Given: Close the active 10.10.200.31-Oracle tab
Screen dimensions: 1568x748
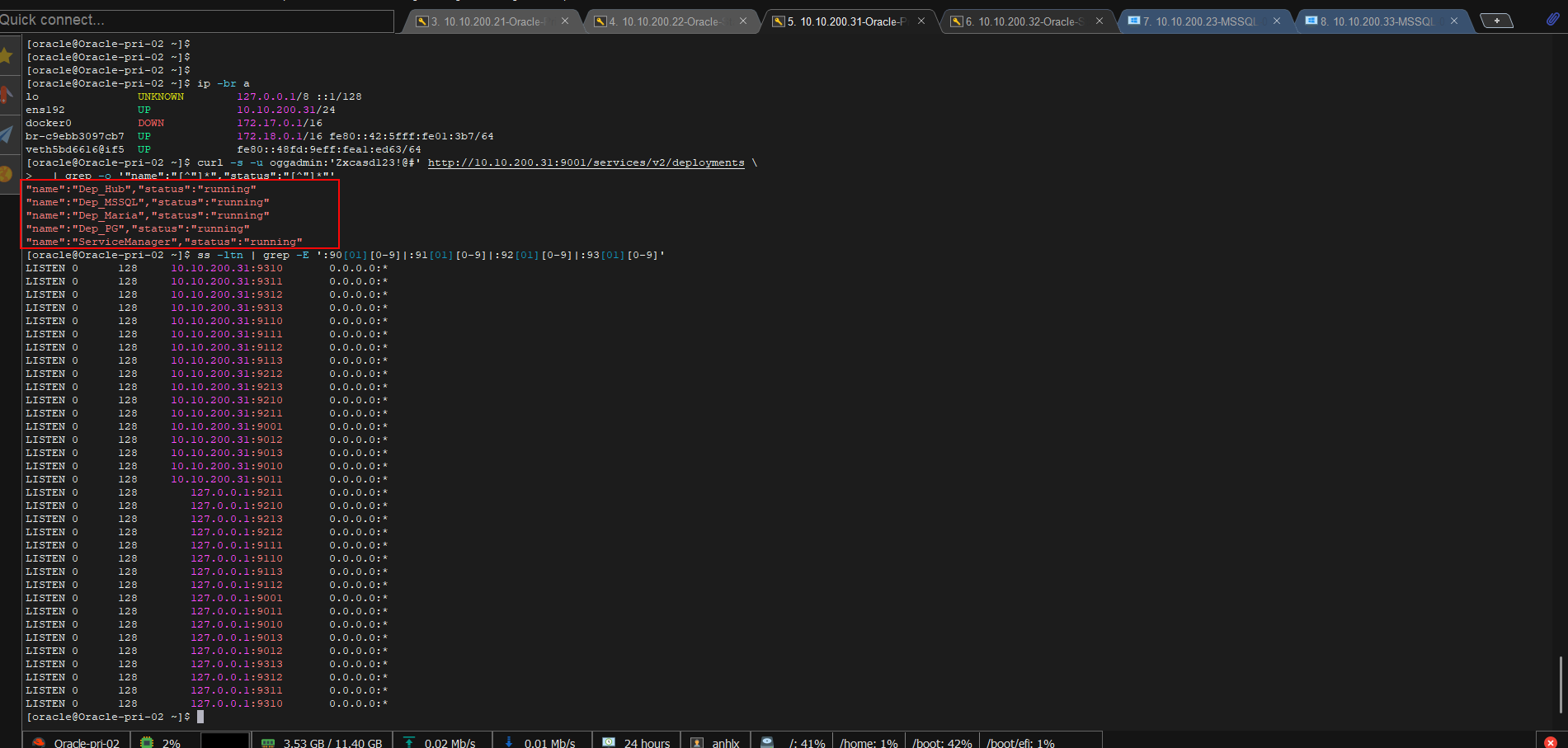Looking at the screenshot, I should (921, 21).
